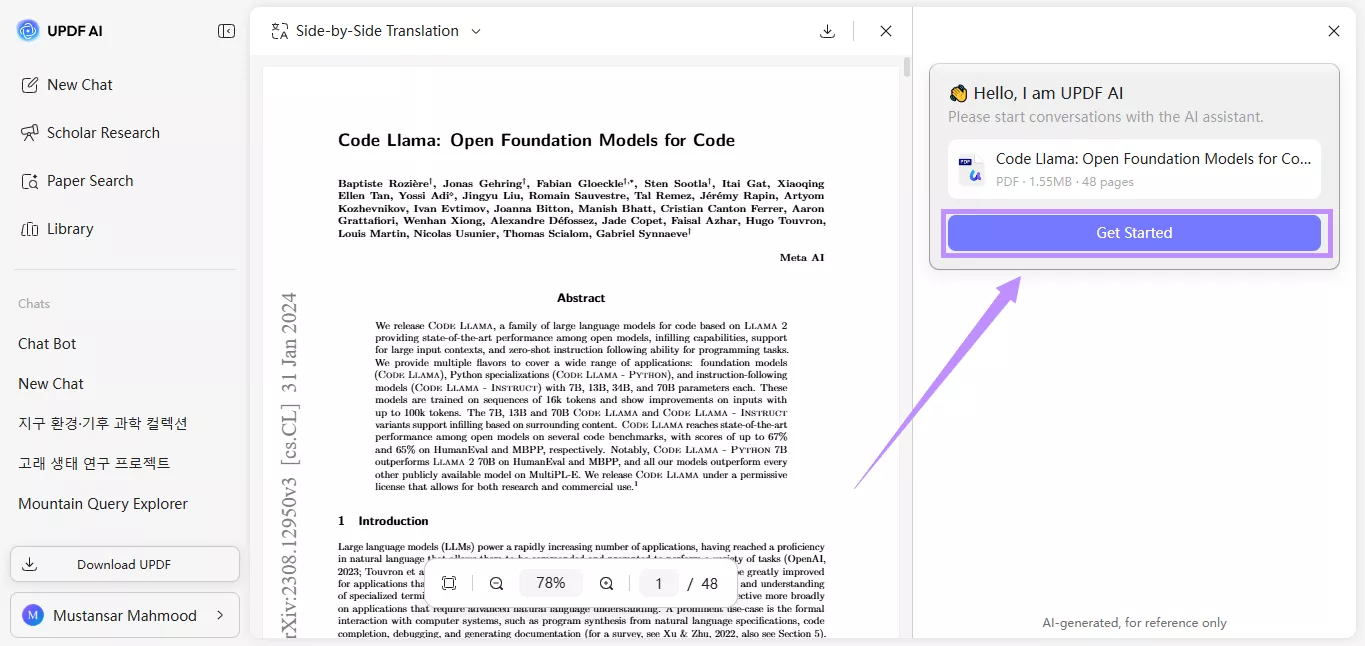Close the document translation panel

[886, 31]
